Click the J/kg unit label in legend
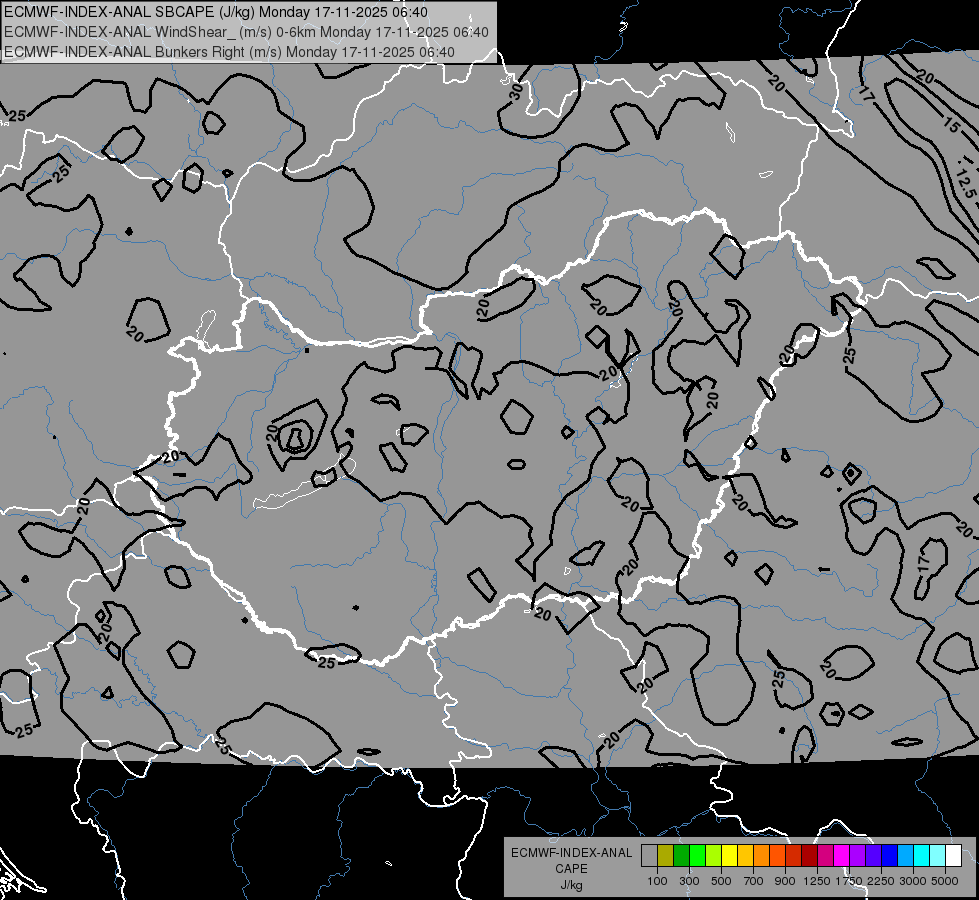The image size is (979, 900). point(571,885)
